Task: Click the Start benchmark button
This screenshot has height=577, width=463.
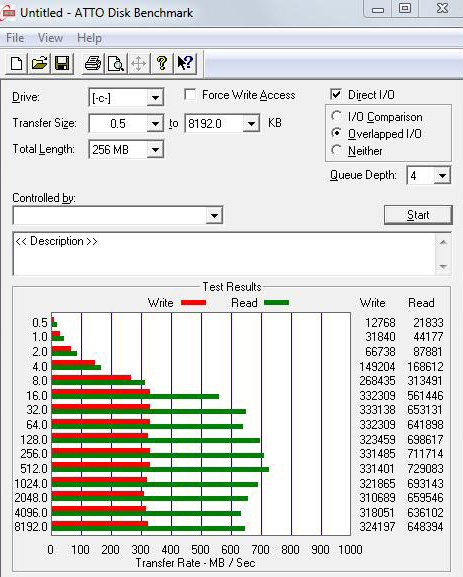Action: tap(418, 215)
